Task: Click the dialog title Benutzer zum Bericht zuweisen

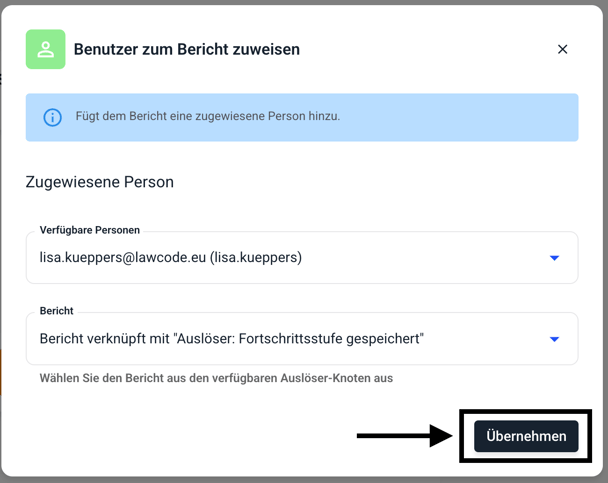Action: [187, 49]
